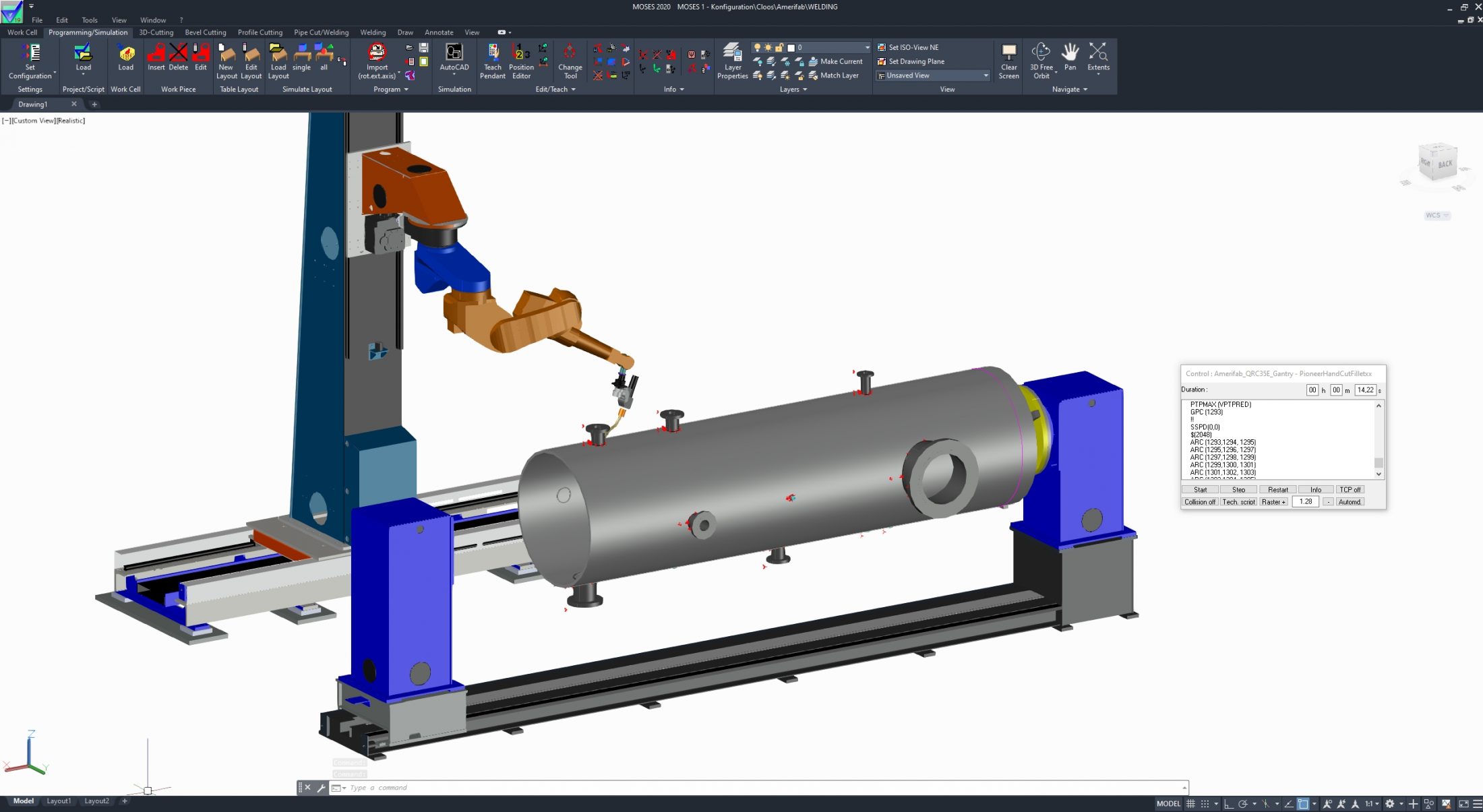Toggle ortho mode in status bar
The height and width of the screenshot is (812, 1483).
[1228, 804]
